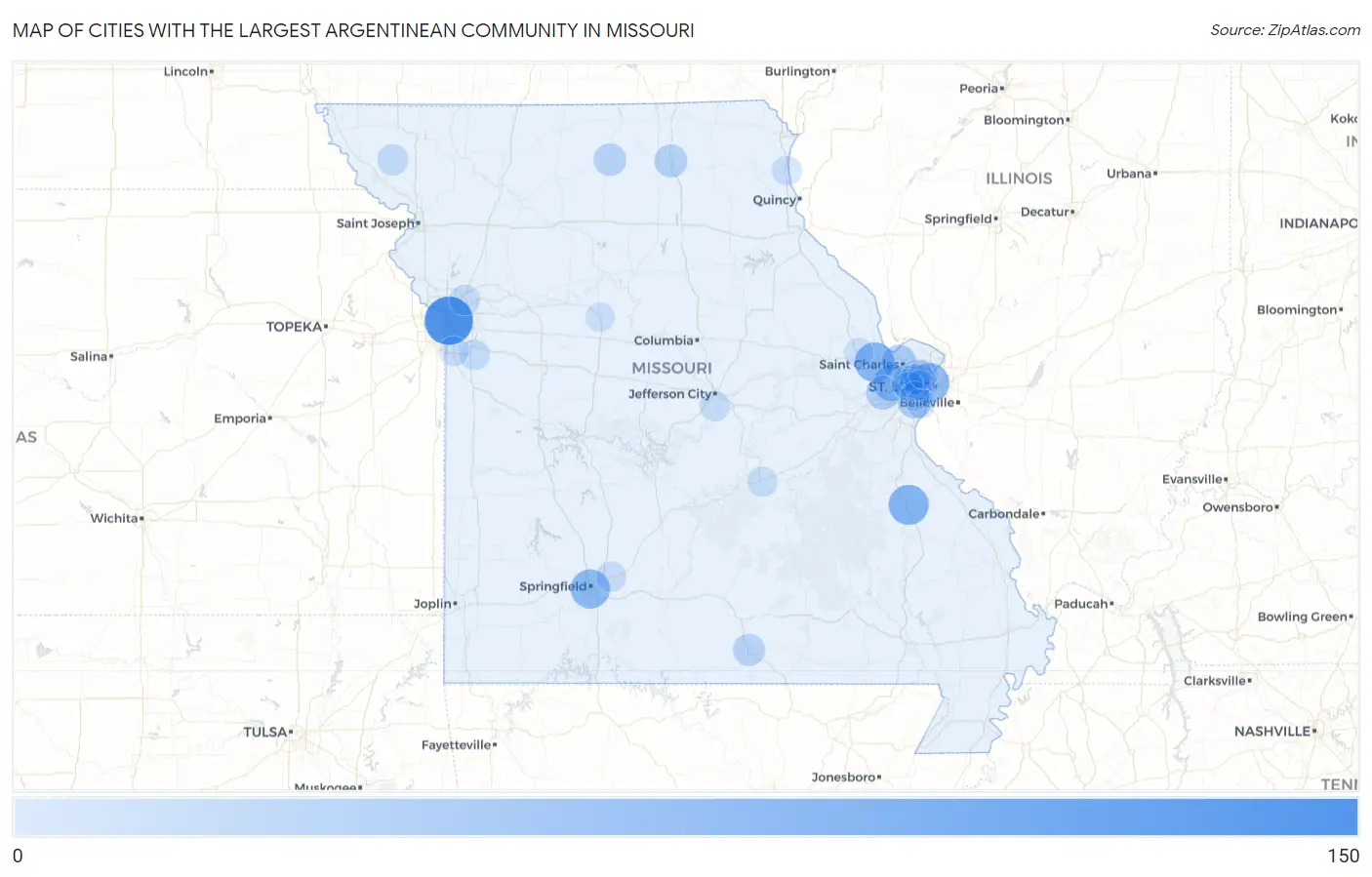Click the Carbondale city label
Screen dimensions: 1372x877
point(1004,514)
